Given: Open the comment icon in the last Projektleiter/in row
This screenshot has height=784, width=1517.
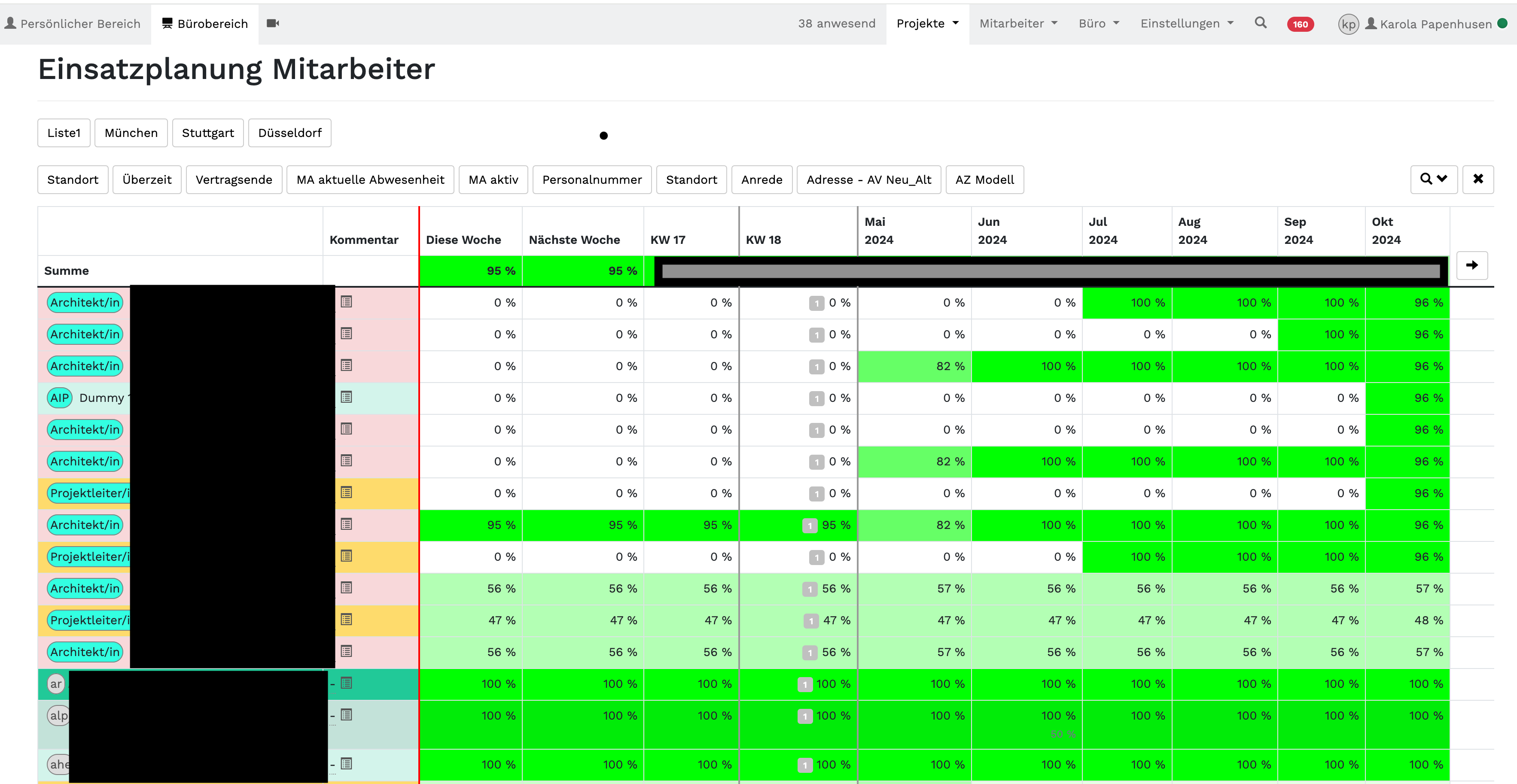Looking at the screenshot, I should tap(346, 620).
